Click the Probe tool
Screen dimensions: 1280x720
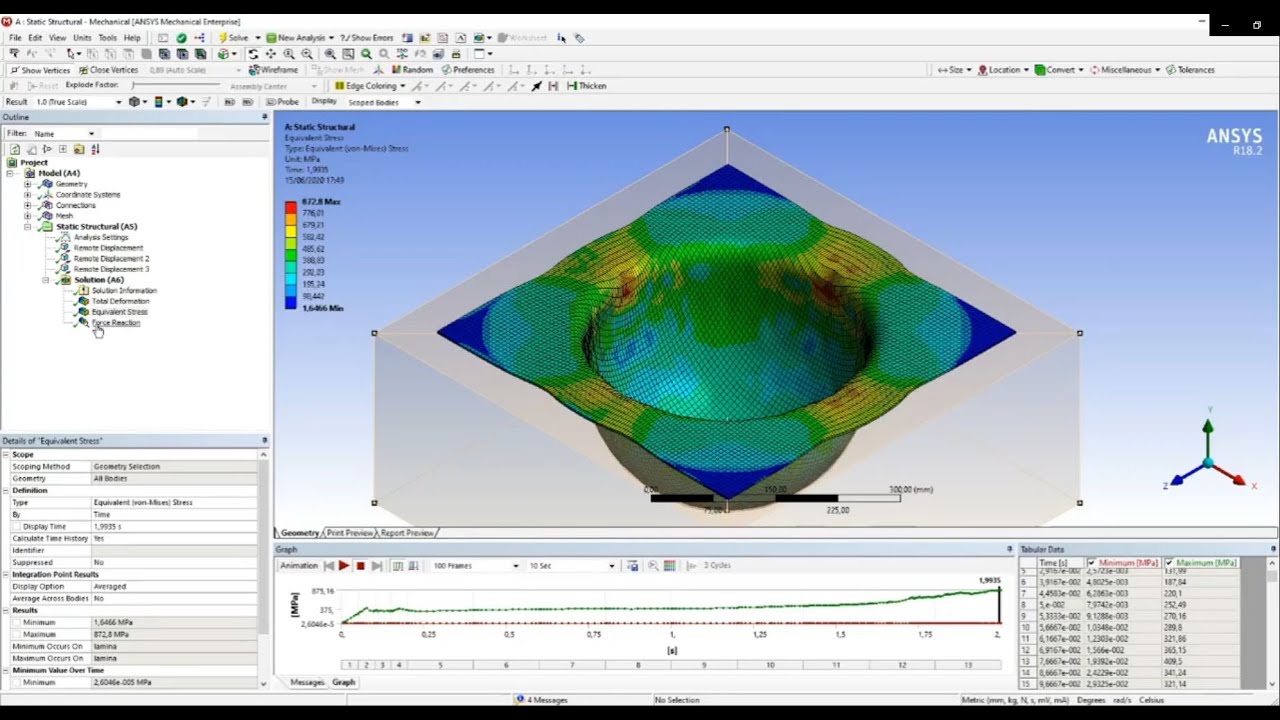tap(283, 102)
